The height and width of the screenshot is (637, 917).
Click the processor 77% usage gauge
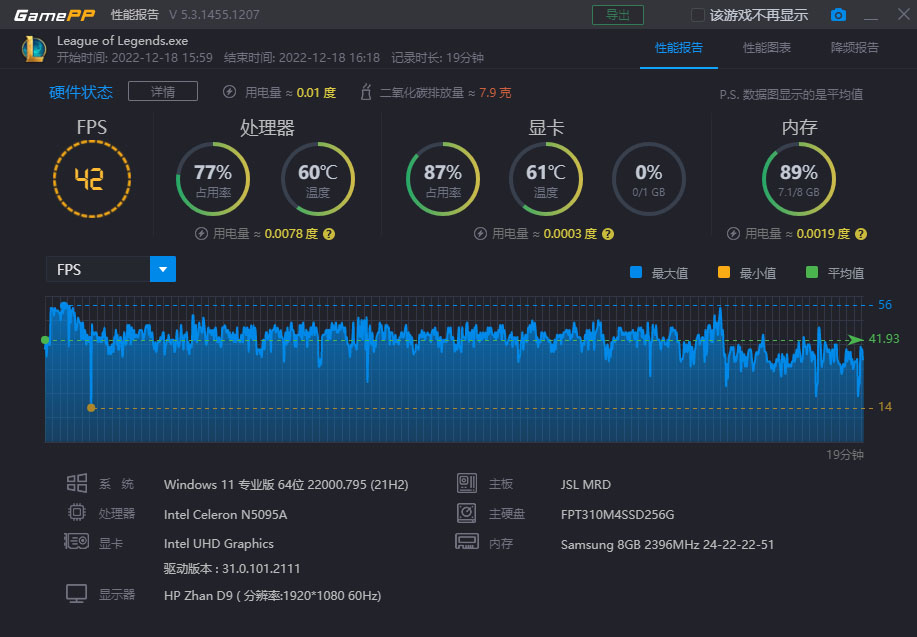tap(213, 179)
